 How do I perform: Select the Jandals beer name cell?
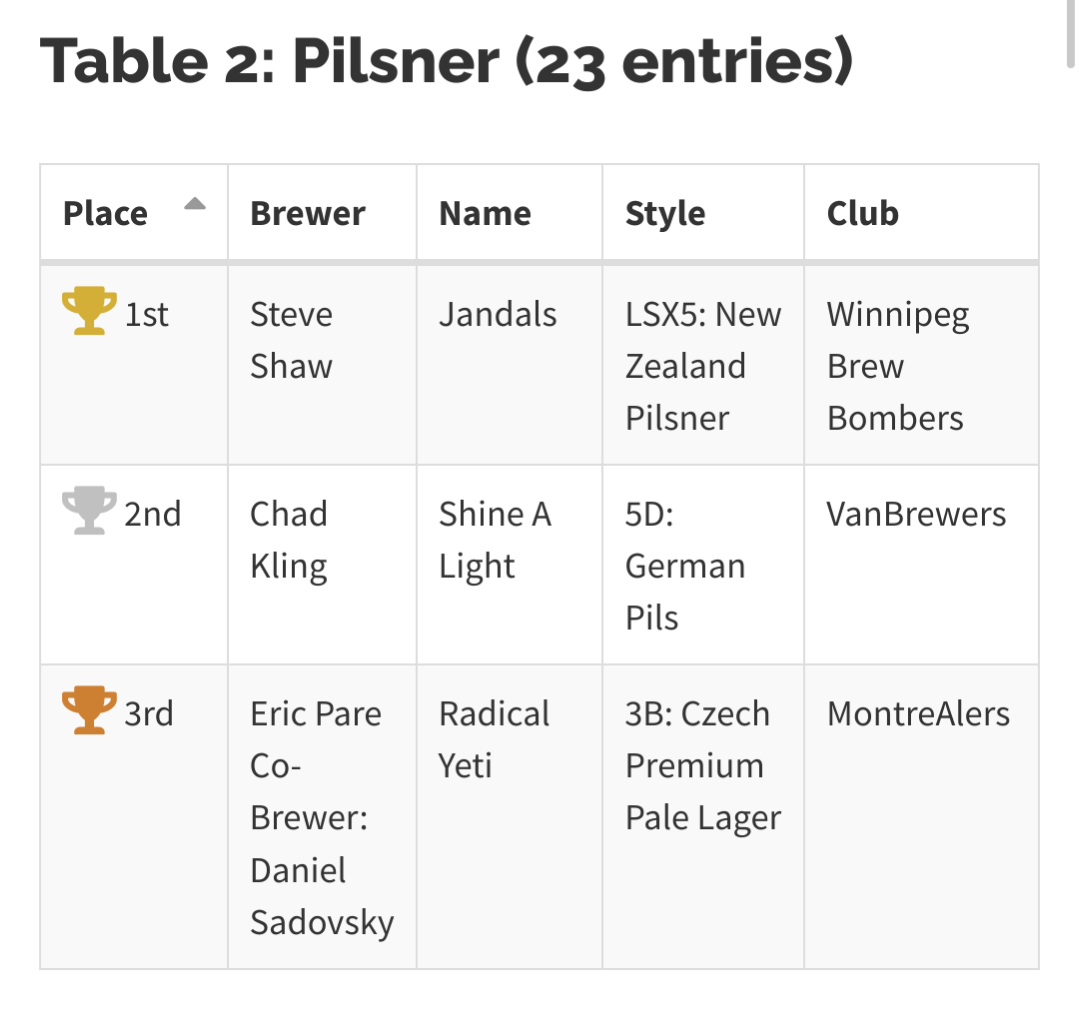pyautogui.click(x=497, y=315)
